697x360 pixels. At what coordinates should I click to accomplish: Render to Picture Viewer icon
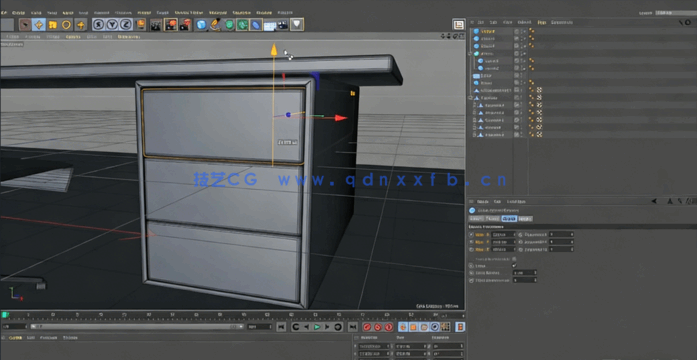pyautogui.click(x=171, y=25)
